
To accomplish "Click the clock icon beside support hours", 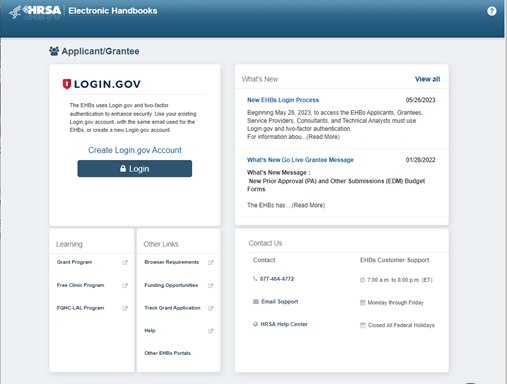I will point(362,280).
